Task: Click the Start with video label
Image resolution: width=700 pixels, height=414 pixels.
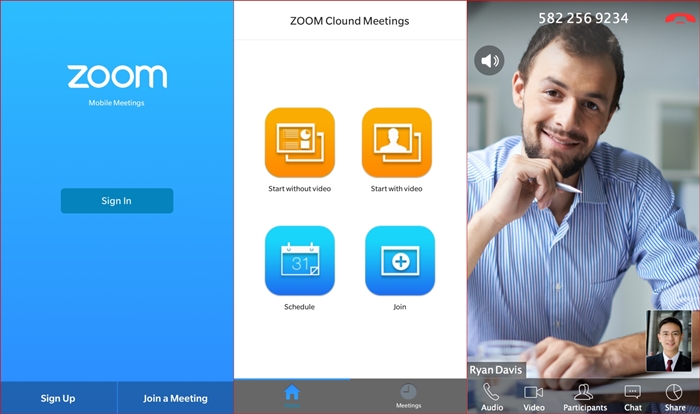Action: coord(396,188)
